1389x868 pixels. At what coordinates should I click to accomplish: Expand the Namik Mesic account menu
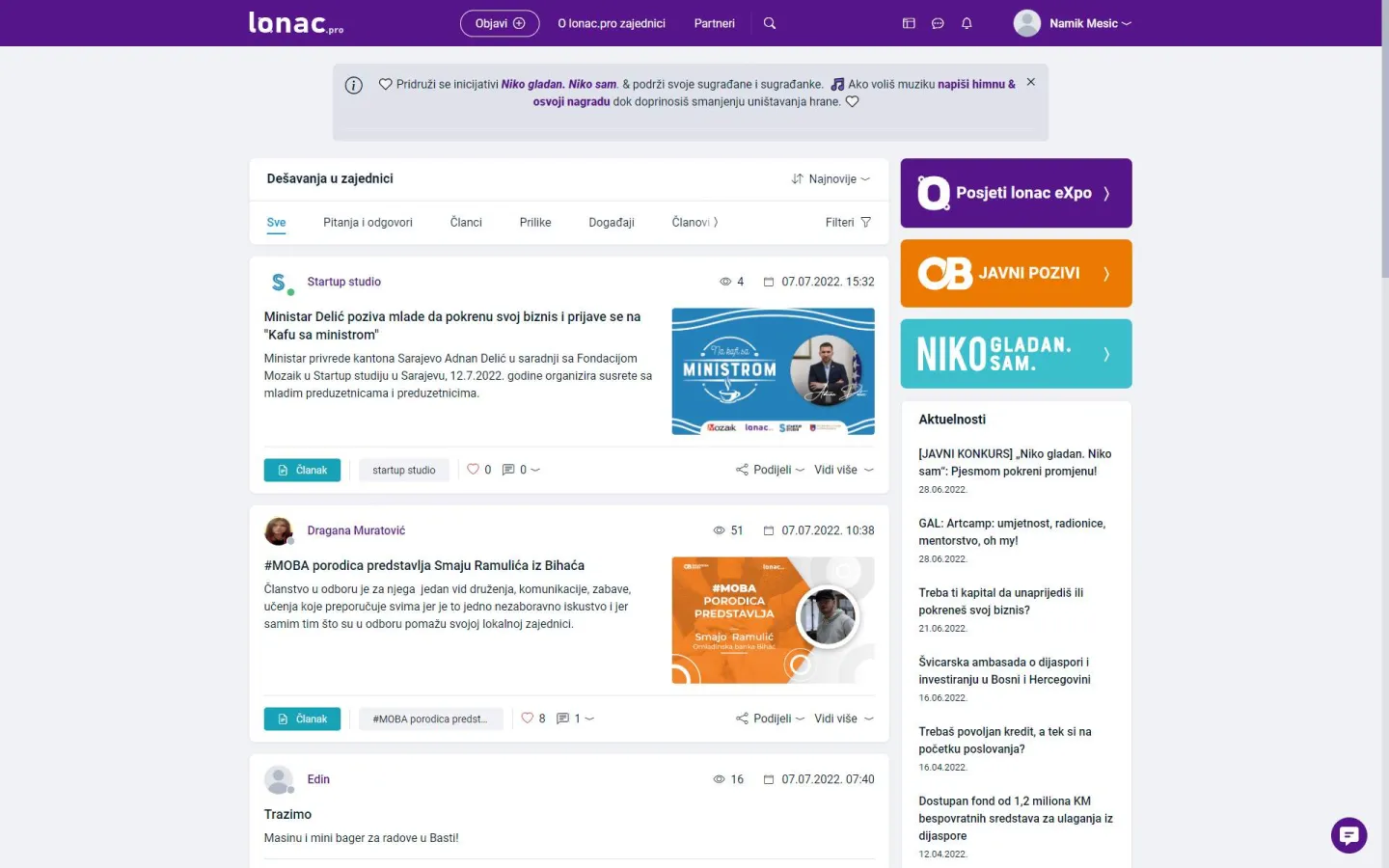coord(1127,23)
